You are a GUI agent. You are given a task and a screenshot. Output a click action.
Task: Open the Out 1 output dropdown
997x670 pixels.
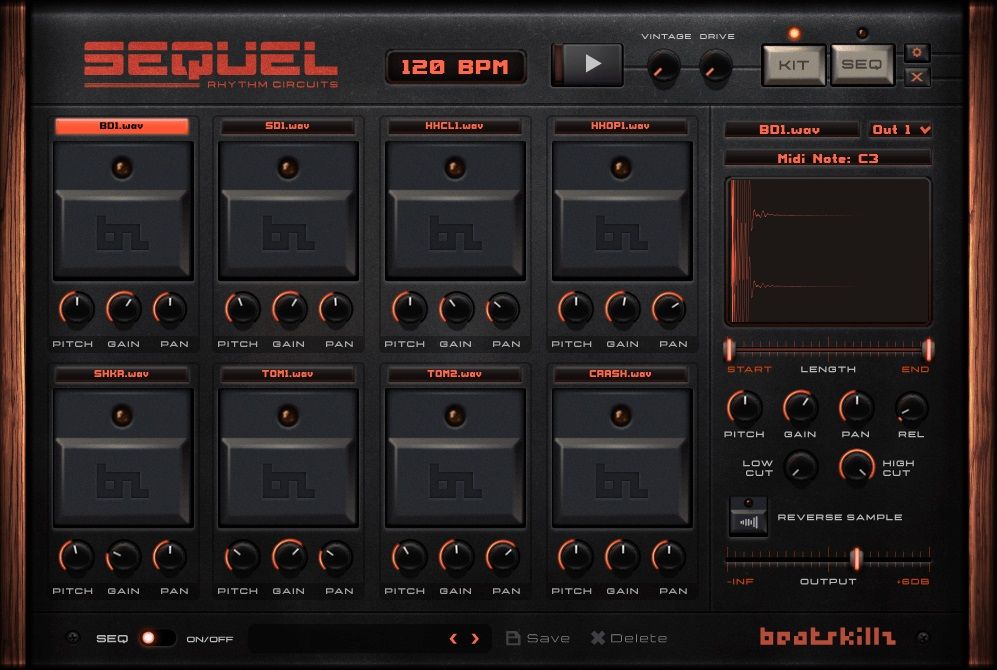point(900,130)
